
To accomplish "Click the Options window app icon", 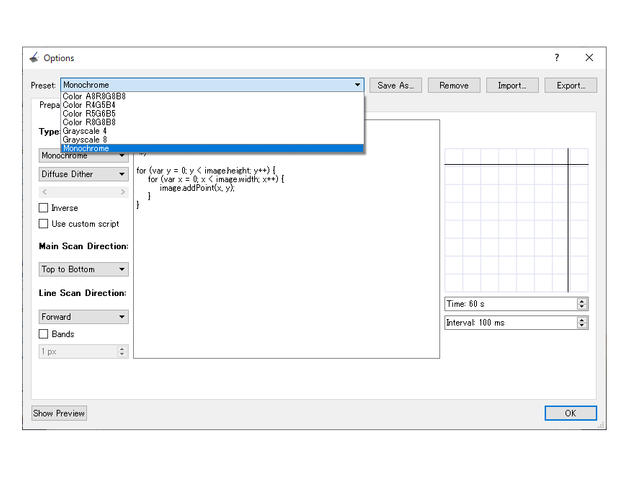I will pos(34,58).
